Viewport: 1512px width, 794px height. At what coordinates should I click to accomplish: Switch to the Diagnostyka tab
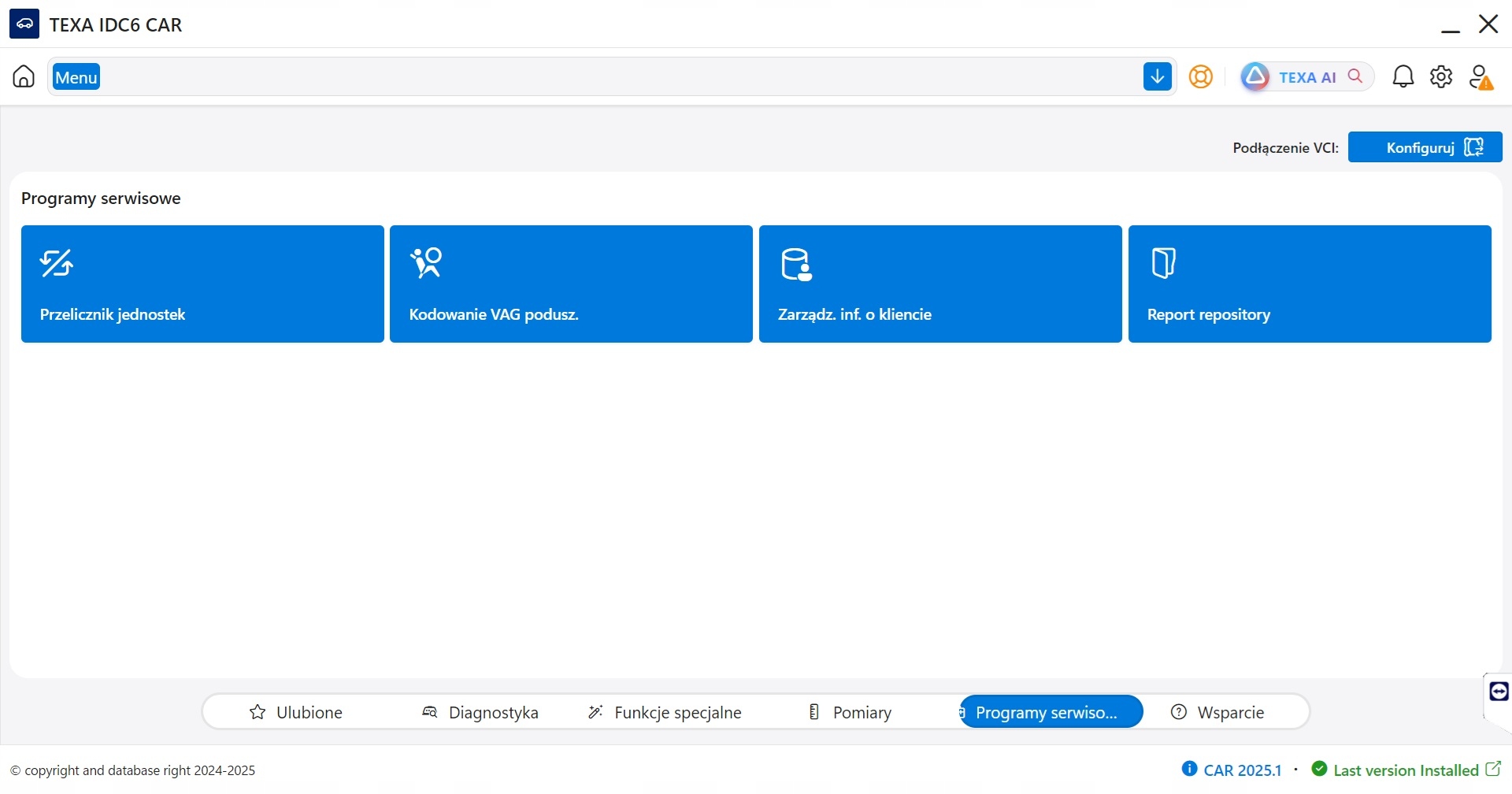coord(480,712)
